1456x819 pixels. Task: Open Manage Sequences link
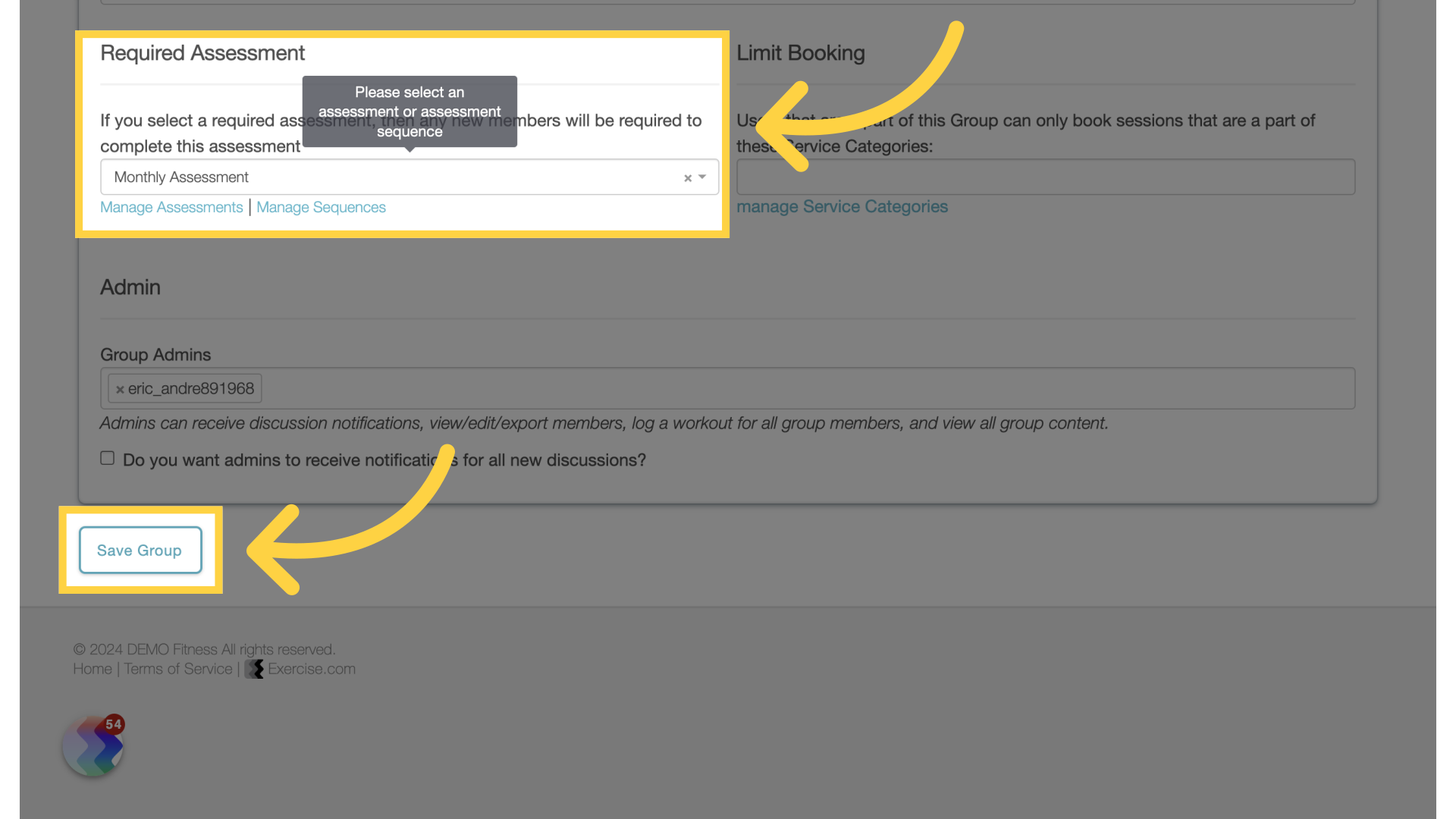click(x=321, y=207)
